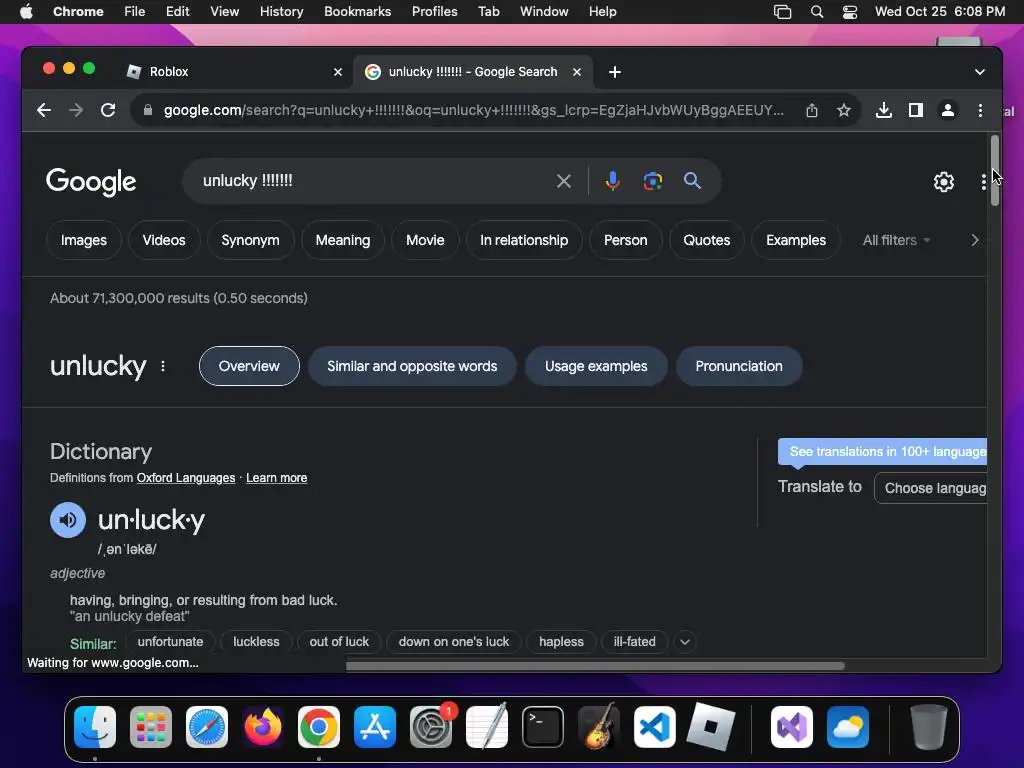Close the Google Search tab
The height and width of the screenshot is (768, 1024).
577,72
